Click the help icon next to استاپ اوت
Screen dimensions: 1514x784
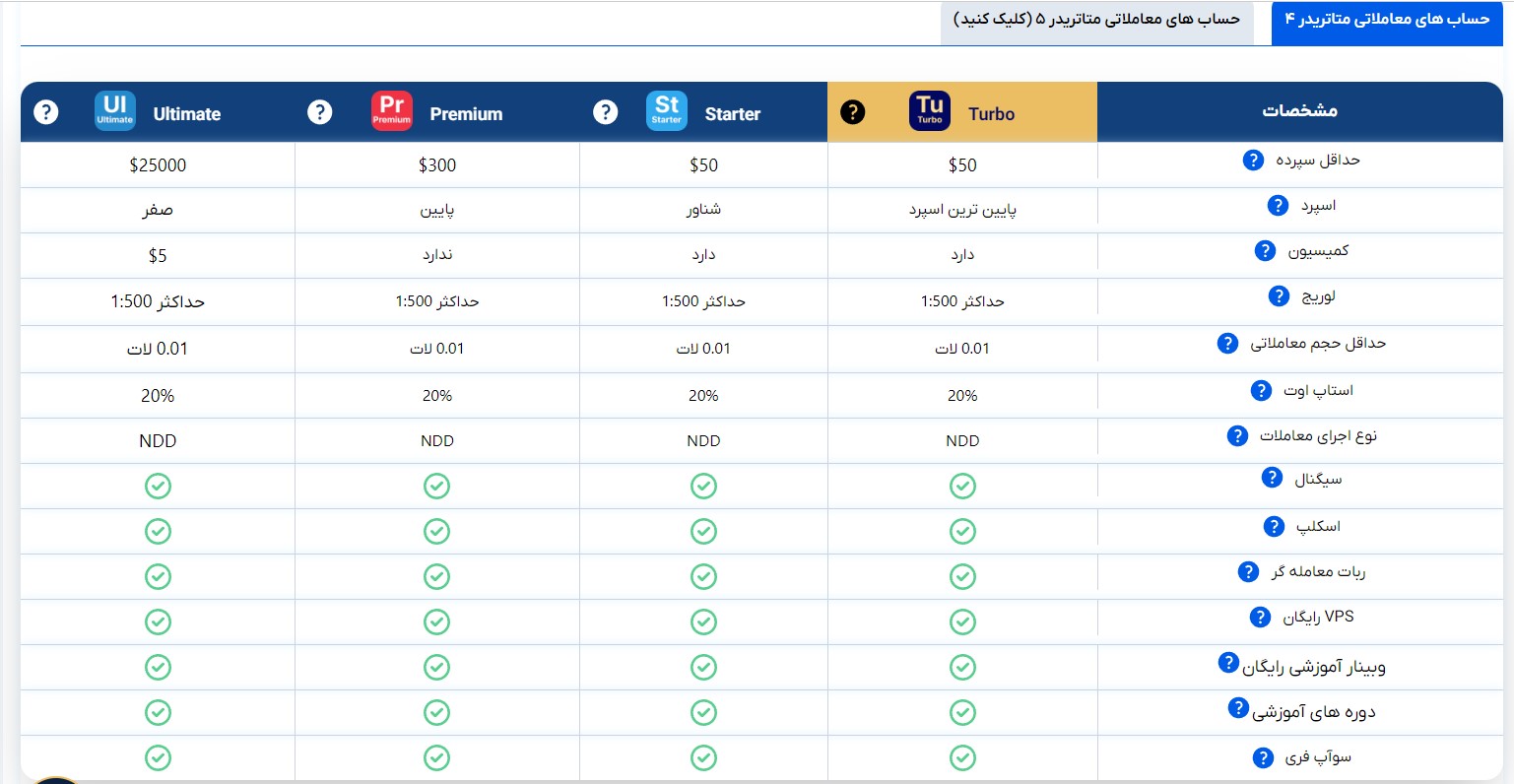pyautogui.click(x=1261, y=390)
